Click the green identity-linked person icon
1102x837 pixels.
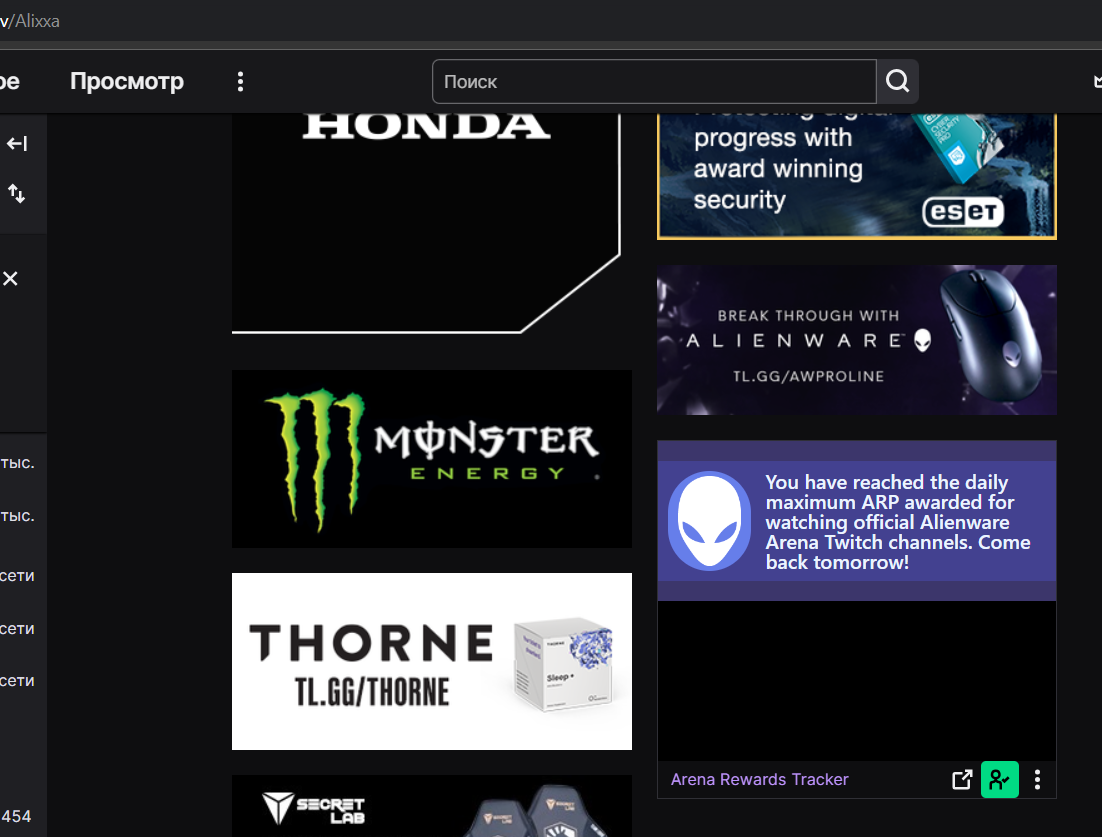point(999,779)
